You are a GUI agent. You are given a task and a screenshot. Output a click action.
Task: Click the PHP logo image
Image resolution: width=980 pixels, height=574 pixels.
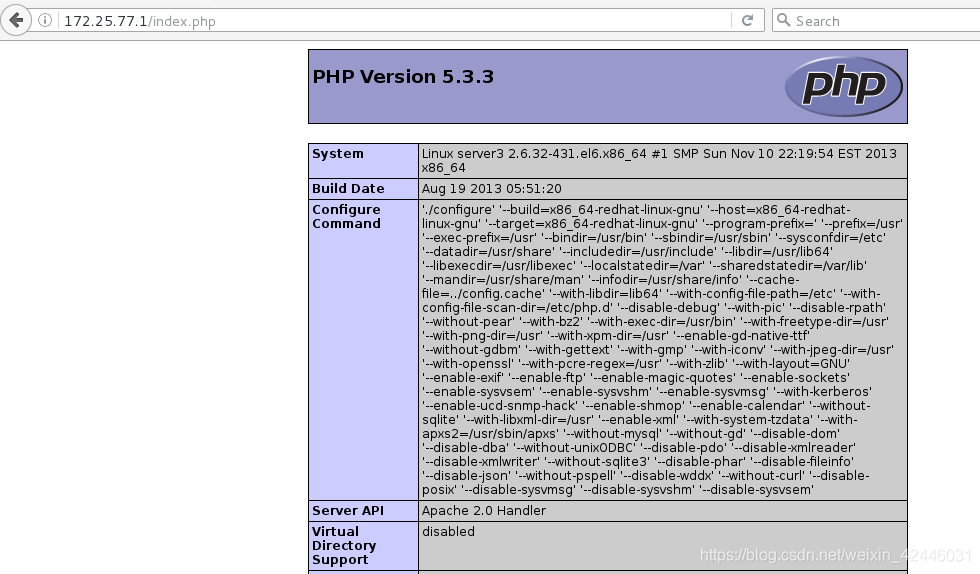point(844,86)
